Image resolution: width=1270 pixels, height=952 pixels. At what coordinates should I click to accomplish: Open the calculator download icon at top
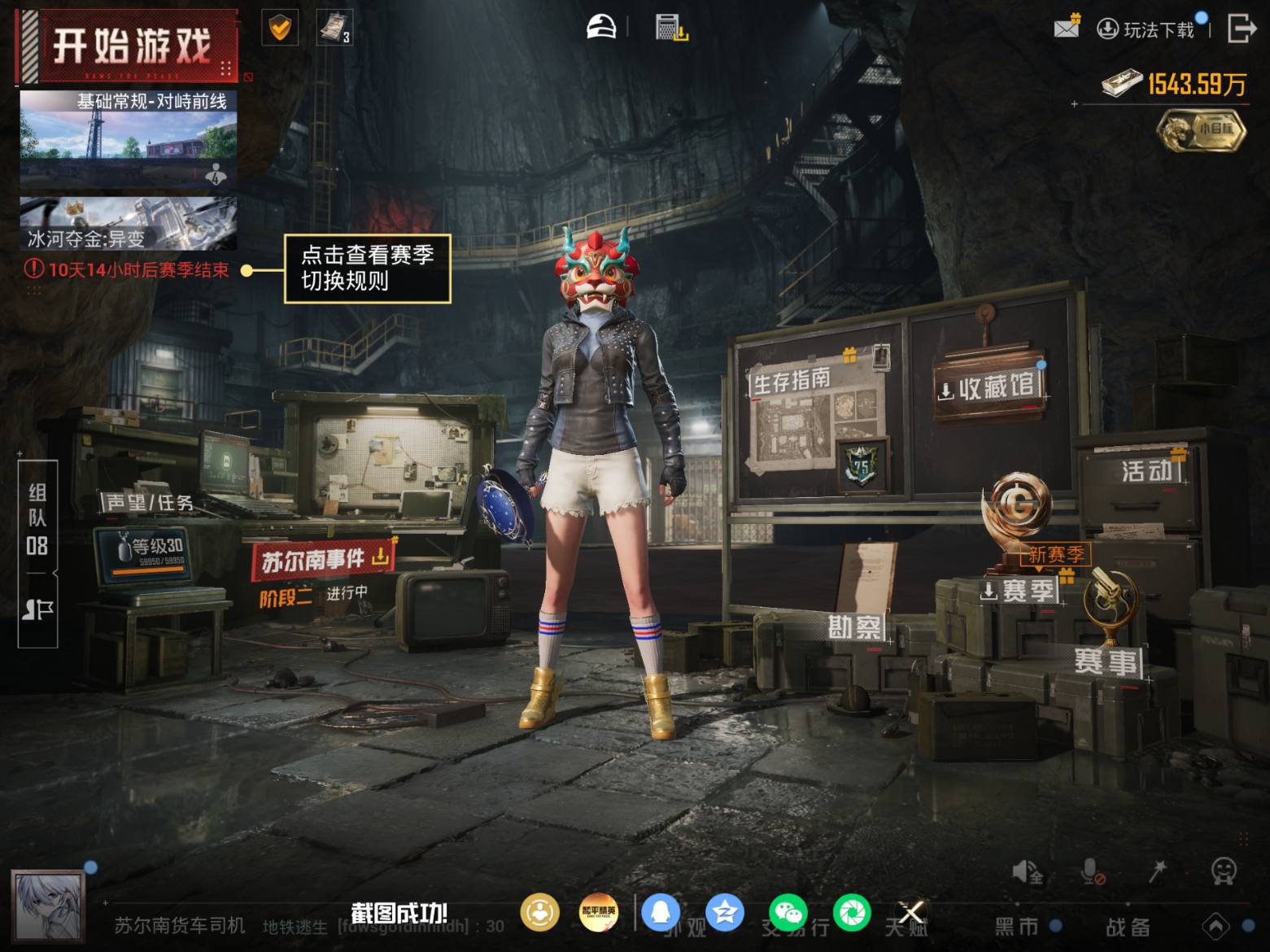click(x=671, y=28)
